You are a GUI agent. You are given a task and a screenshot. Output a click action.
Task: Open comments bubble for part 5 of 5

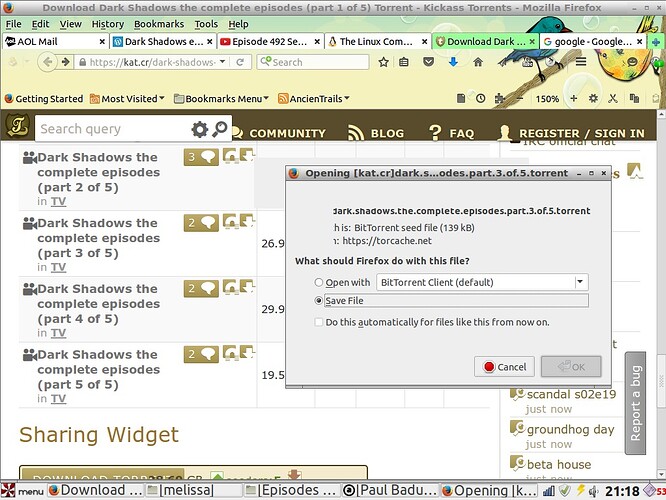[201, 354]
